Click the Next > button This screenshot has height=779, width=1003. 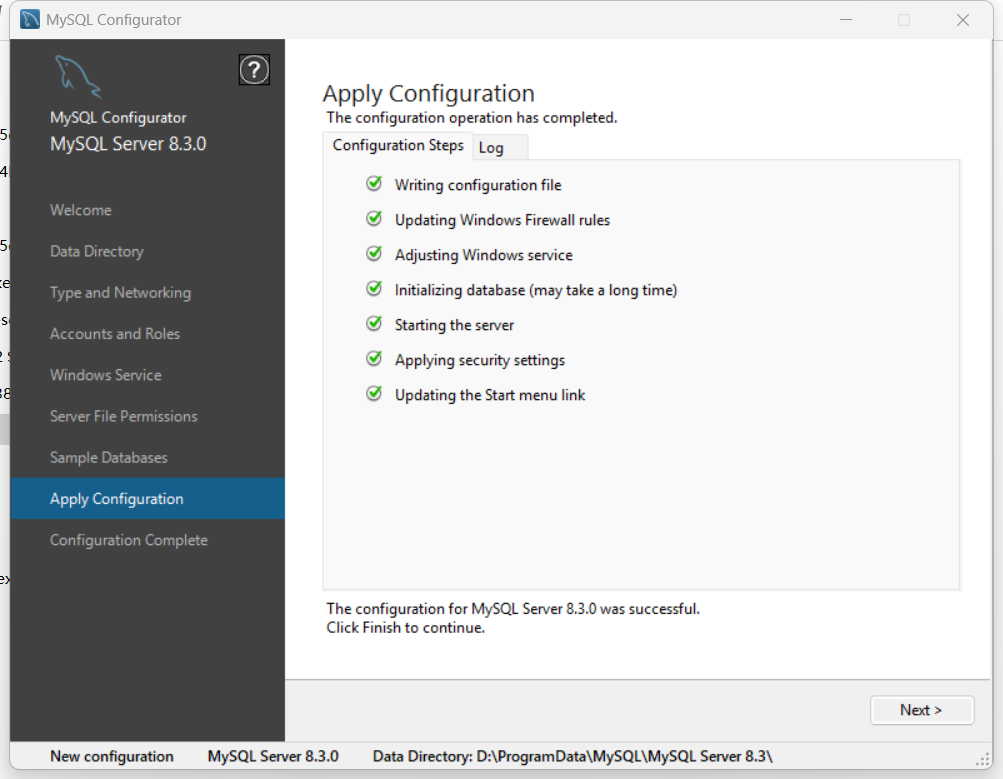922,710
